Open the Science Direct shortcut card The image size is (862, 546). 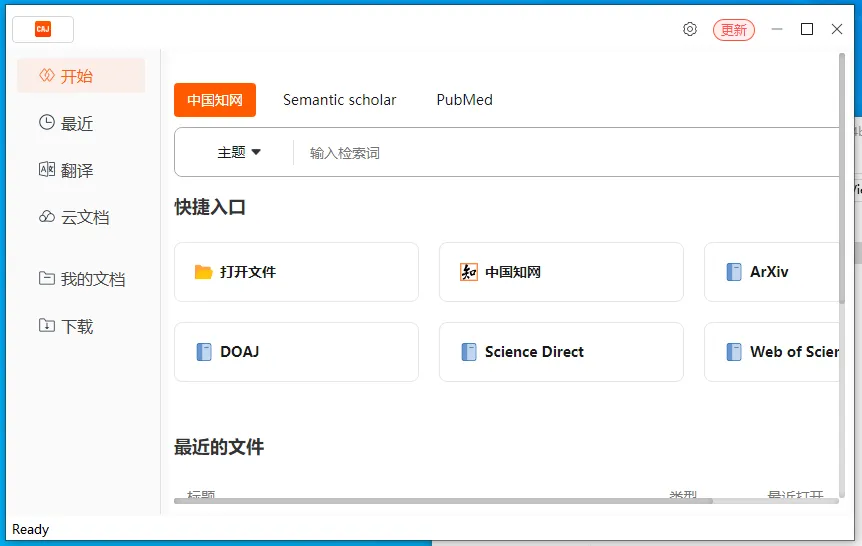(x=561, y=352)
